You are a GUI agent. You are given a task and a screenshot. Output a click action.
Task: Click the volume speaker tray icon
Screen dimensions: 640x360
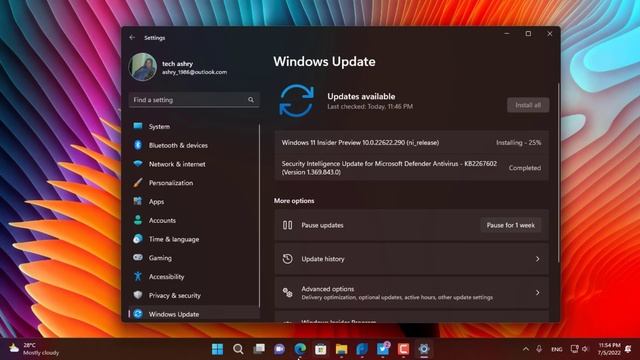[x=586, y=349]
